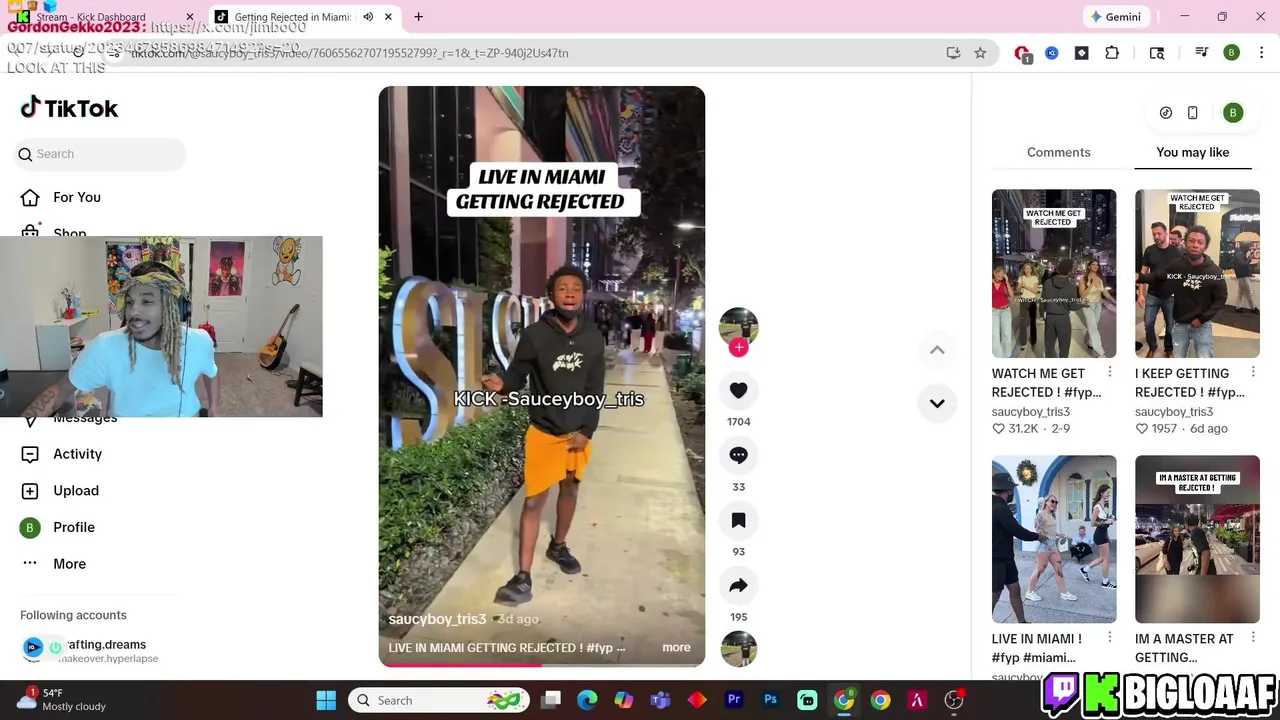The image size is (1280, 720).
Task: Follow the creator with the red plus badge
Action: [738, 347]
